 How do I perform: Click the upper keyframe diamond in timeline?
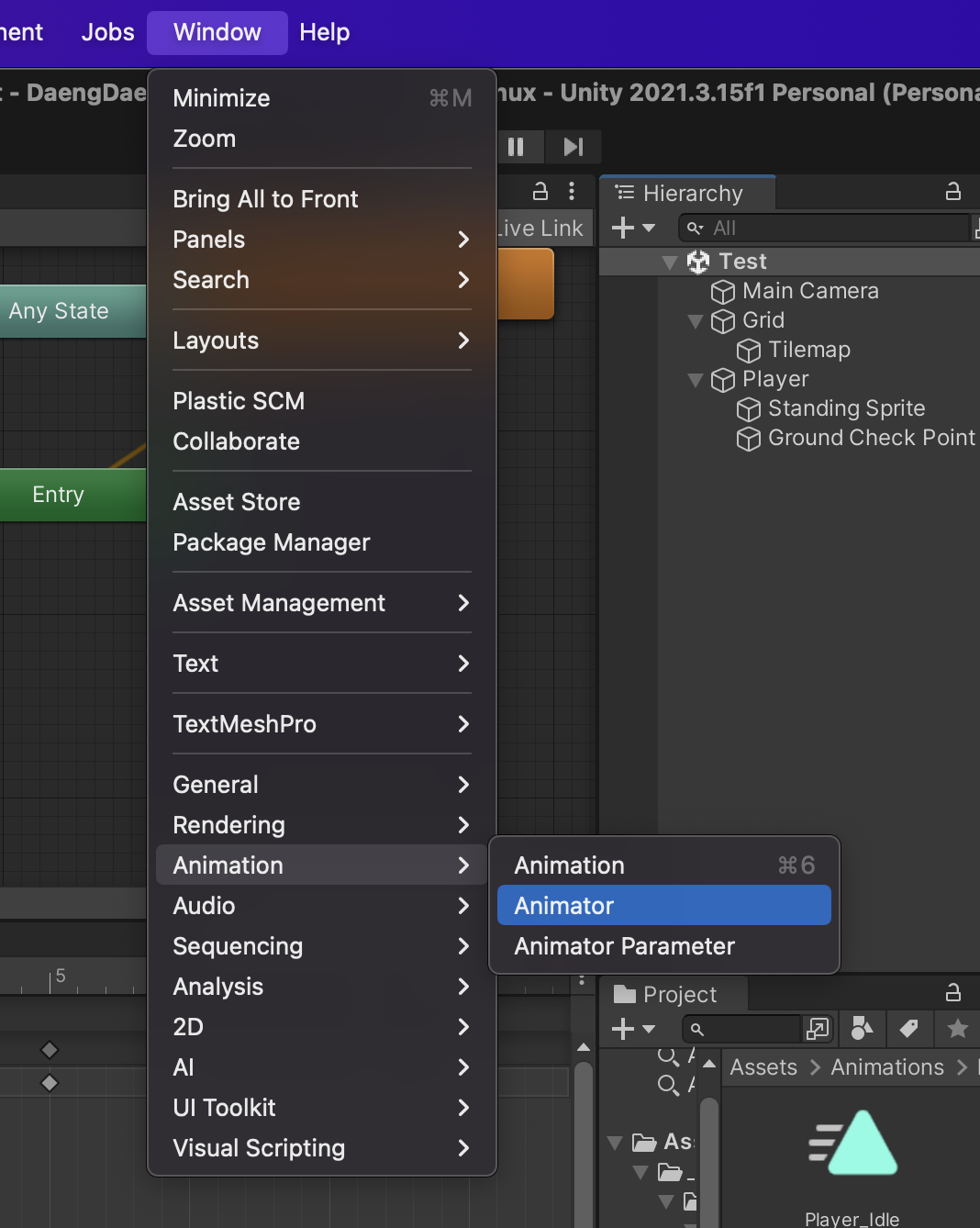coord(50,1050)
